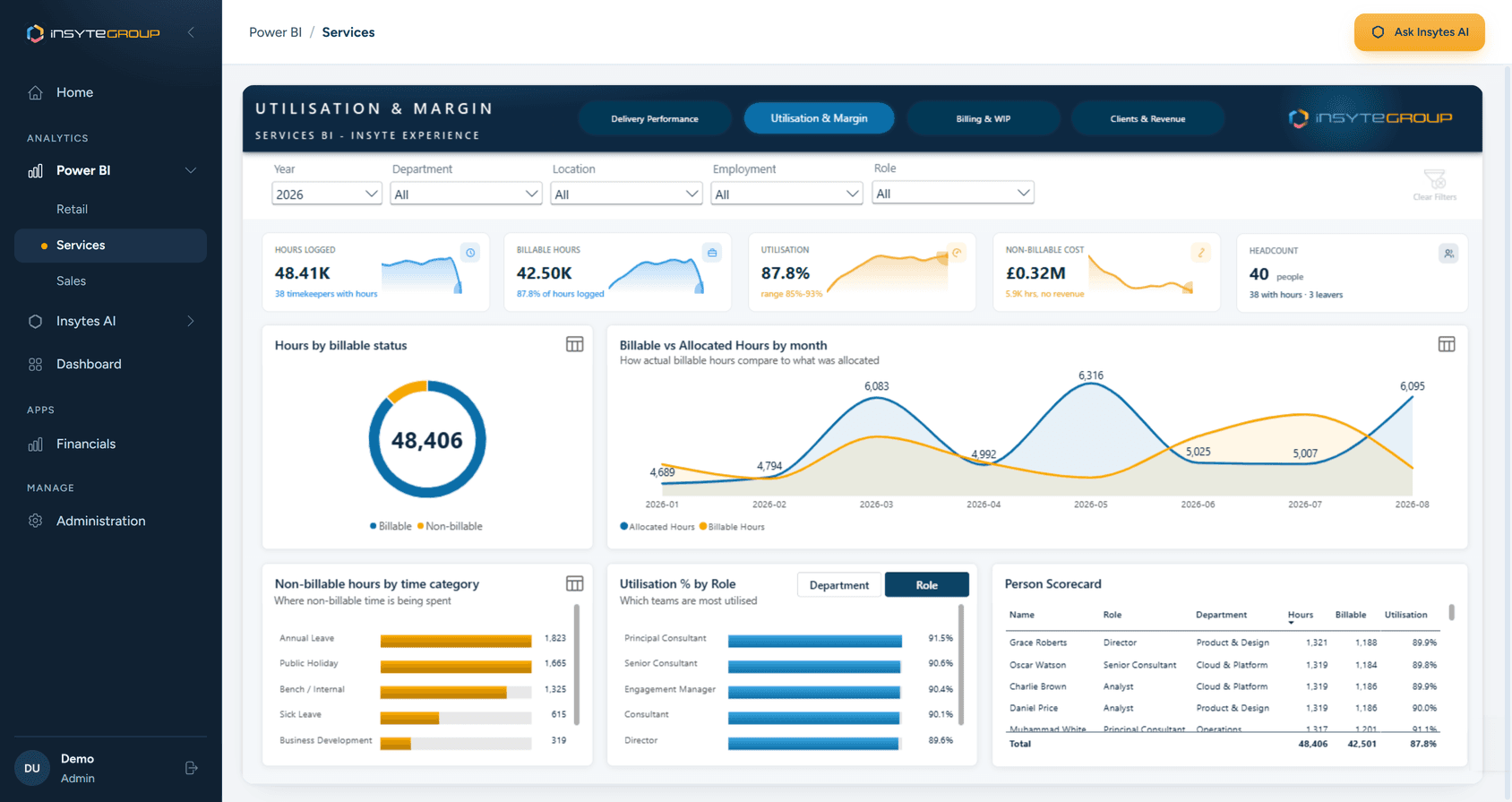Toggle Department view in Utilisation % chart
Viewport: 1512px width, 802px height.
click(x=839, y=585)
